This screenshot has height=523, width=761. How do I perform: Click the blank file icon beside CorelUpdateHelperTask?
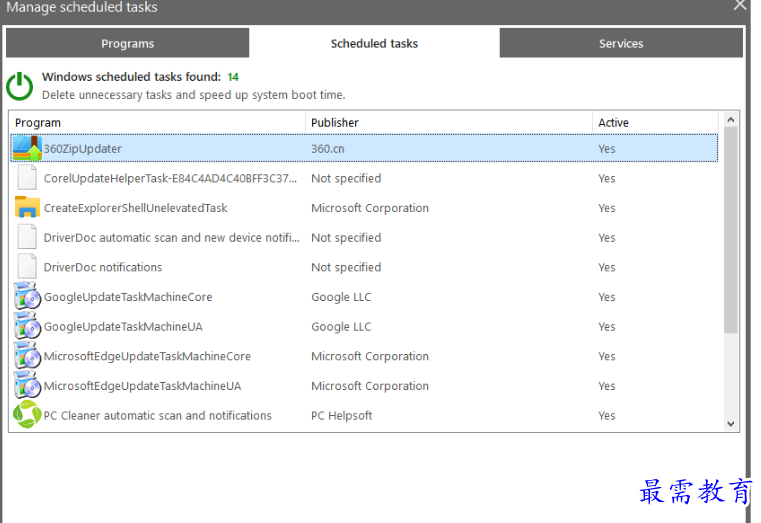pos(27,178)
